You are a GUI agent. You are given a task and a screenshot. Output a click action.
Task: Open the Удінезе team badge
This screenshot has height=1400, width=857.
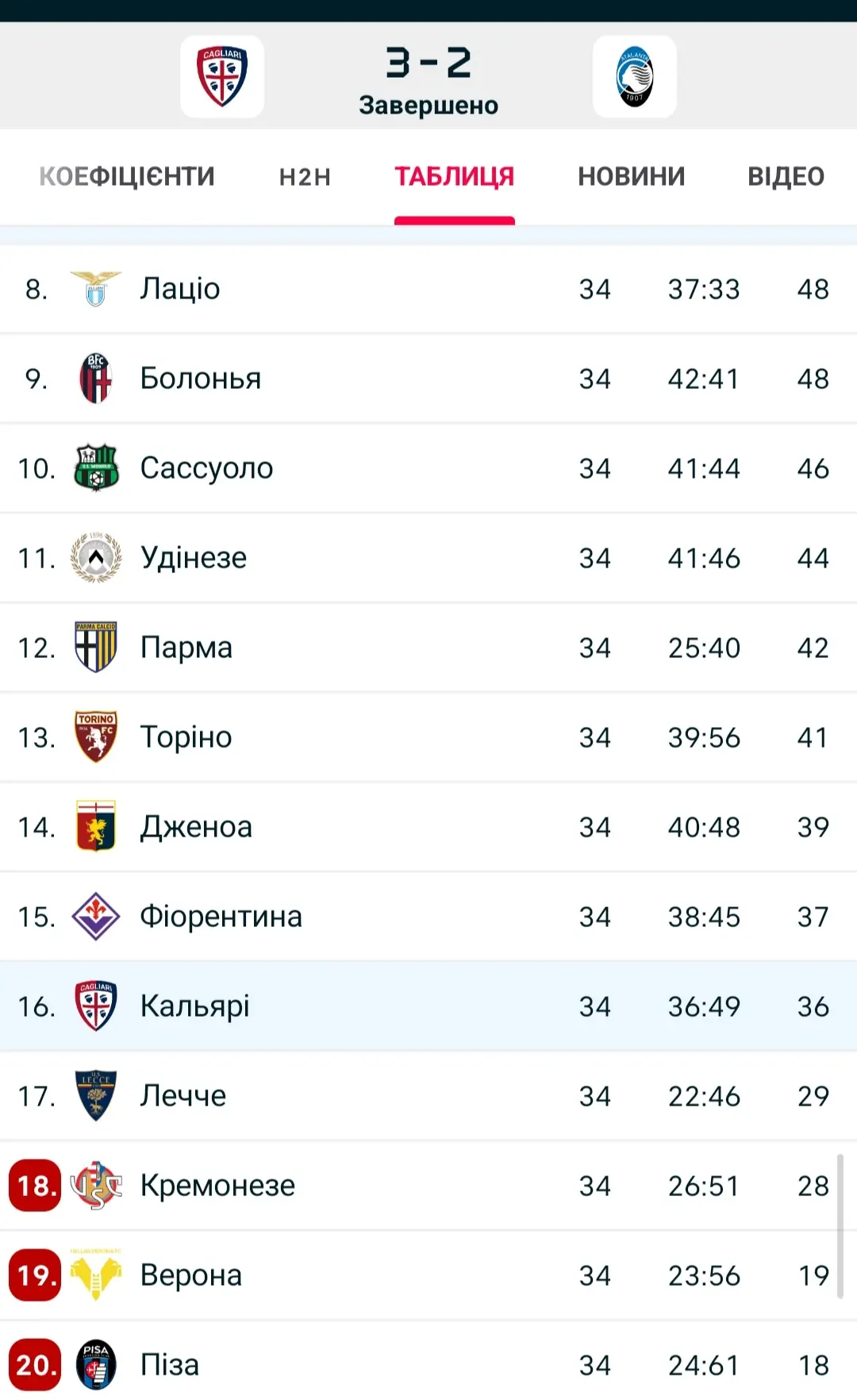tap(96, 558)
